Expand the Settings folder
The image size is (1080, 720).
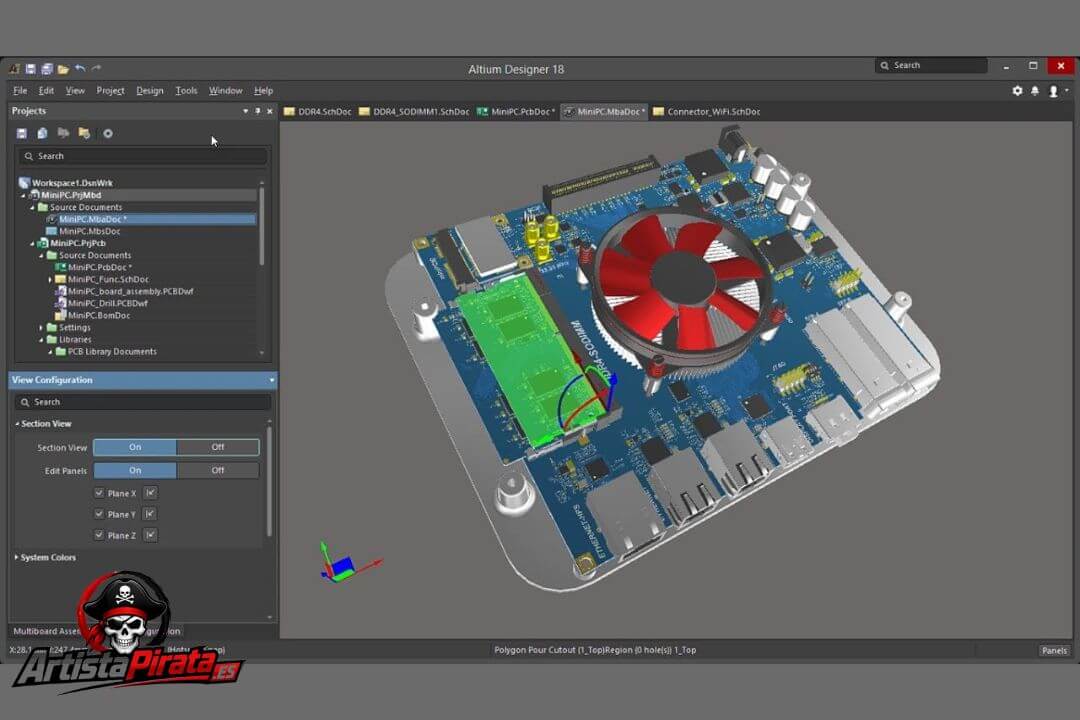[41, 328]
